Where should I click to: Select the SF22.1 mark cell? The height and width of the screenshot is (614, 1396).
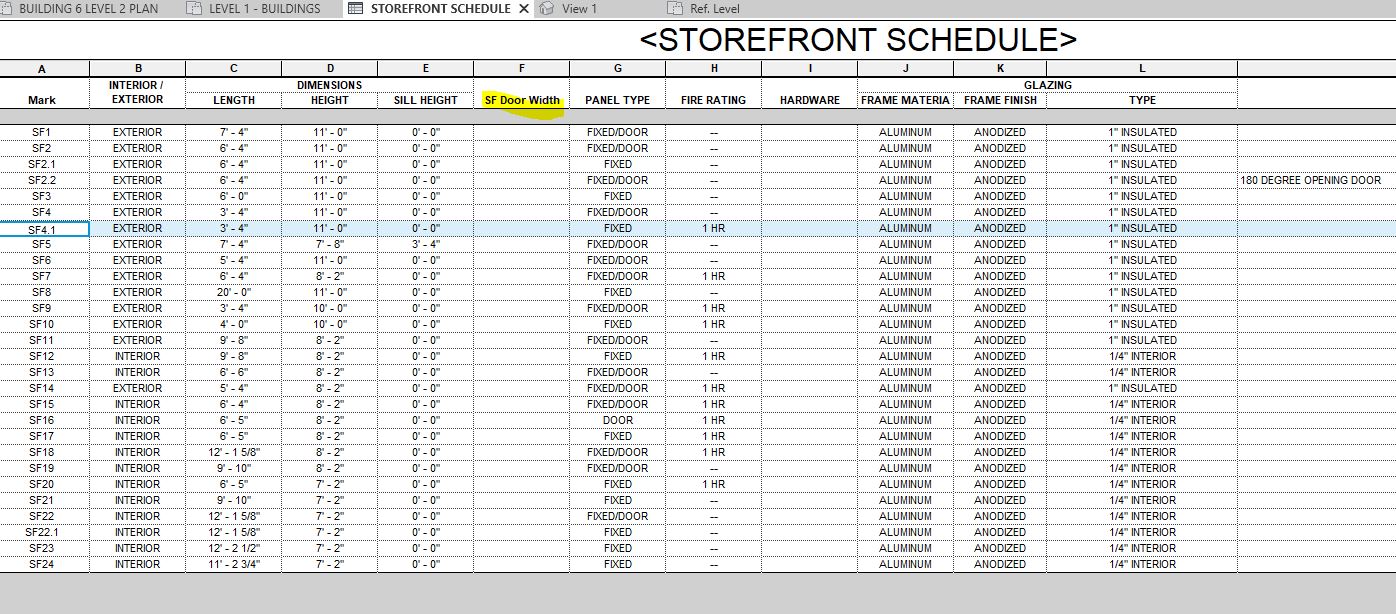click(42, 532)
